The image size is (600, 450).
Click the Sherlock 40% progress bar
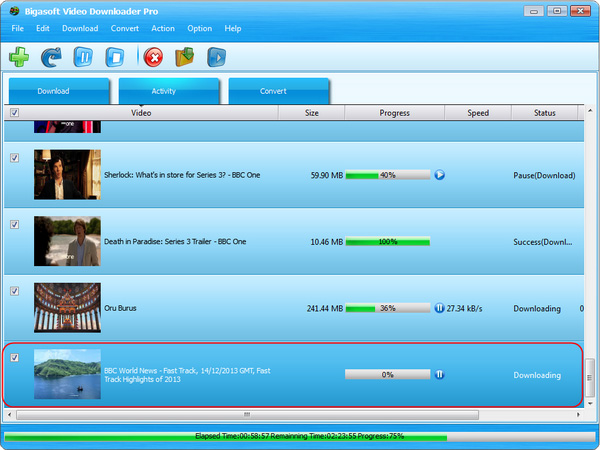[388, 175]
